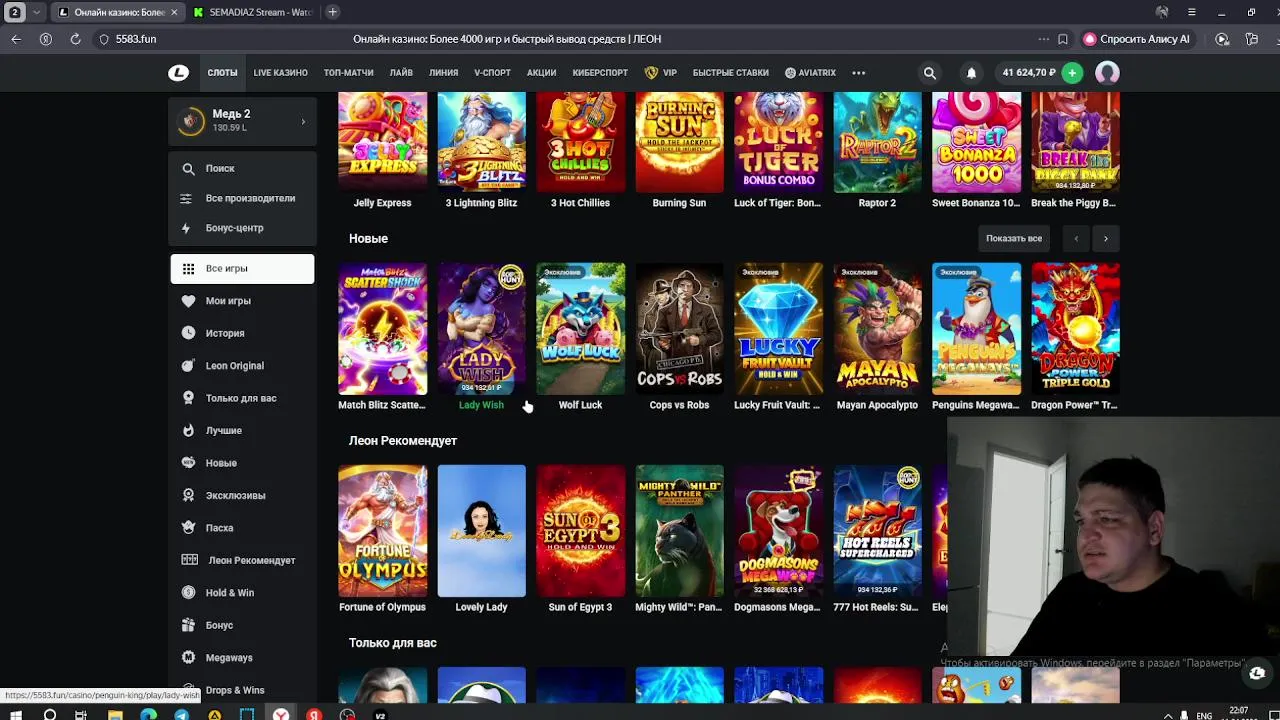This screenshot has width=1280, height=720.
Task: Open support chat bubble button
Action: [1257, 673]
